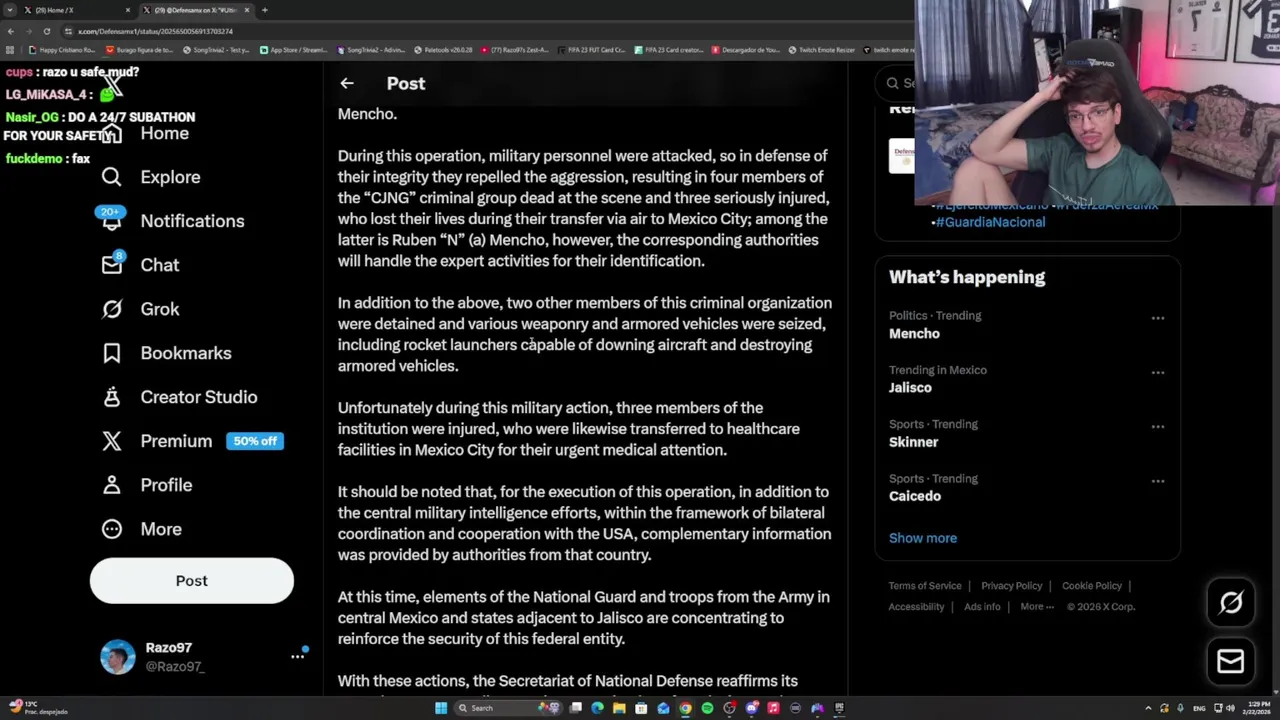Open Spotify from the taskbar
The width and height of the screenshot is (1280, 720).
(x=707, y=708)
